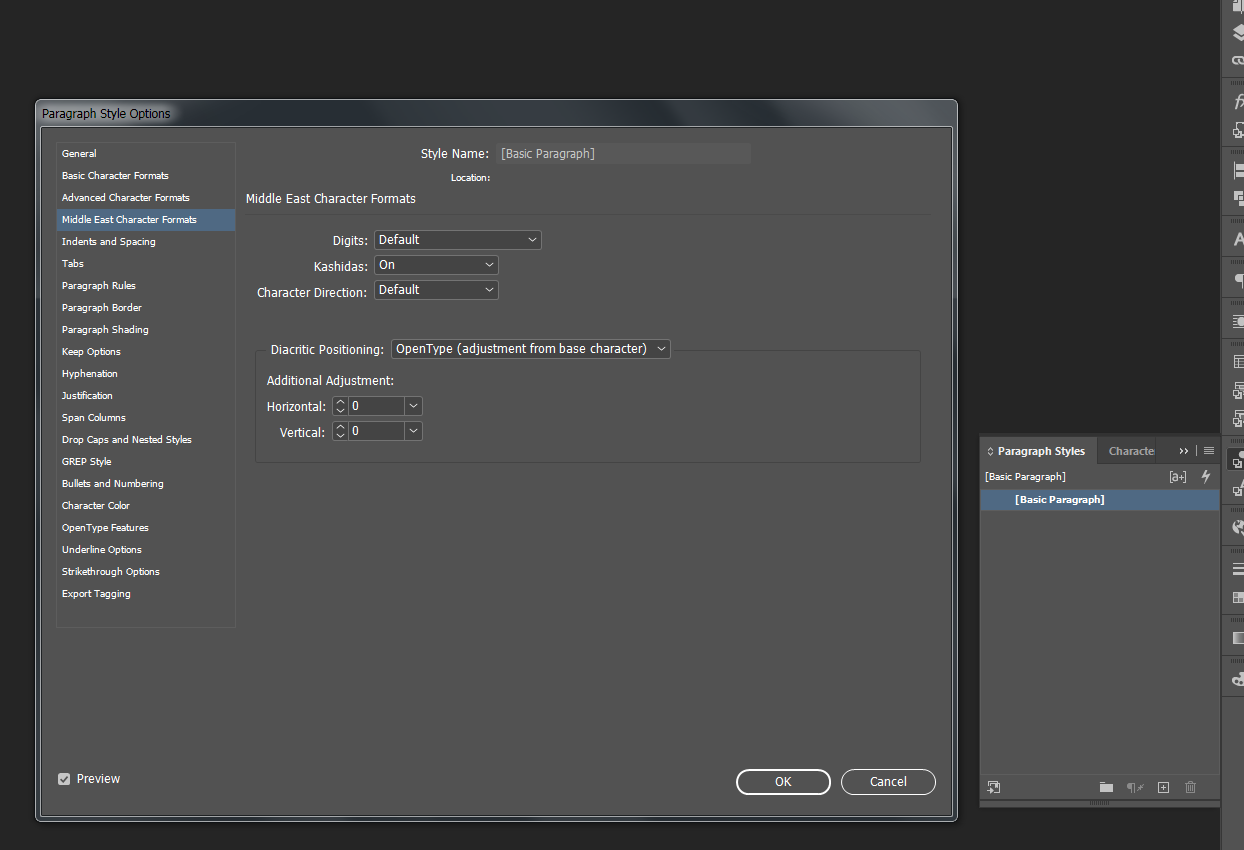Image resolution: width=1244 pixels, height=850 pixels.
Task: Select Underline Options category
Action: pyautogui.click(x=146, y=550)
